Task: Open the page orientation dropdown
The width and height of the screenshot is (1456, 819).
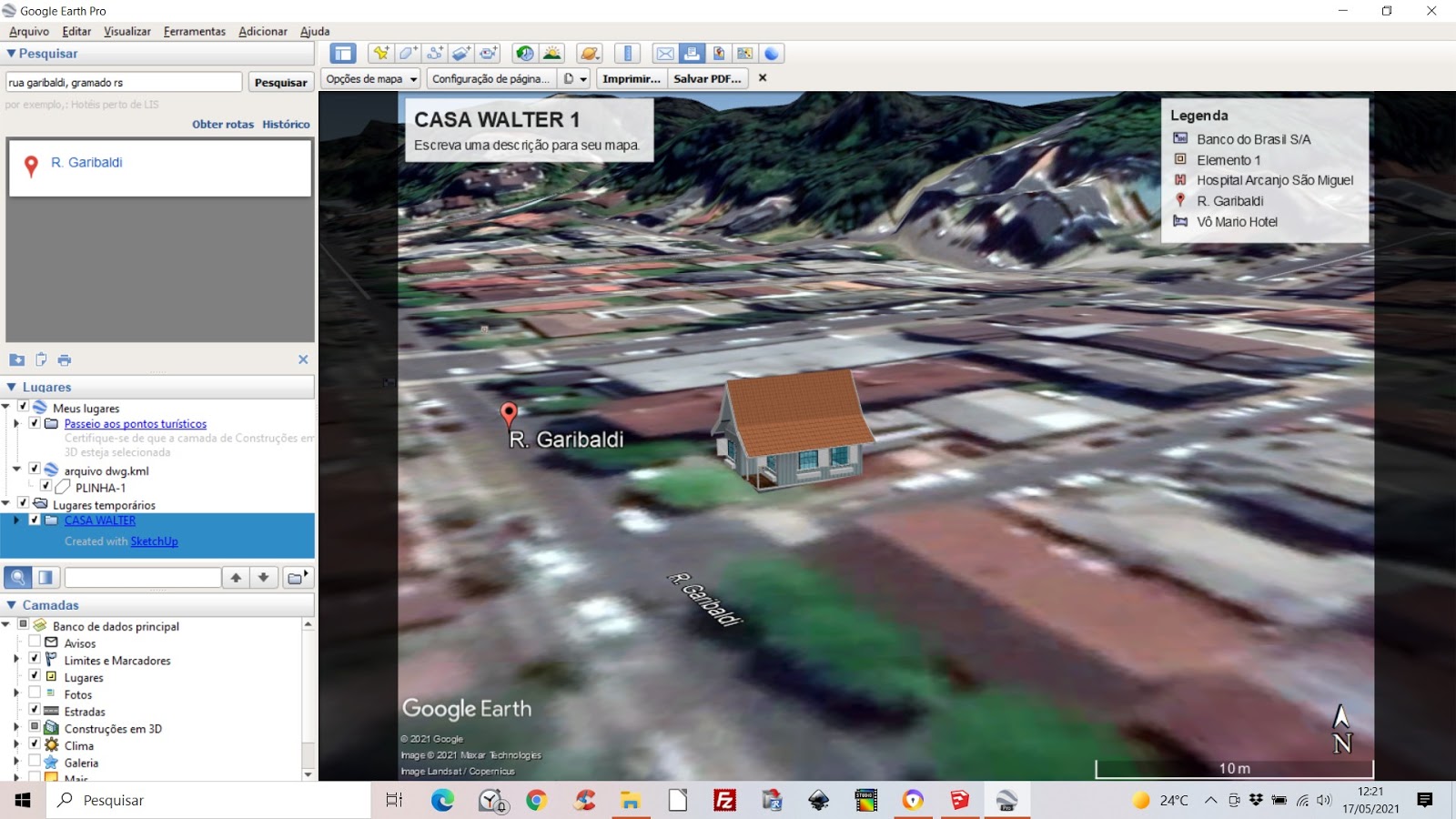Action: (575, 79)
